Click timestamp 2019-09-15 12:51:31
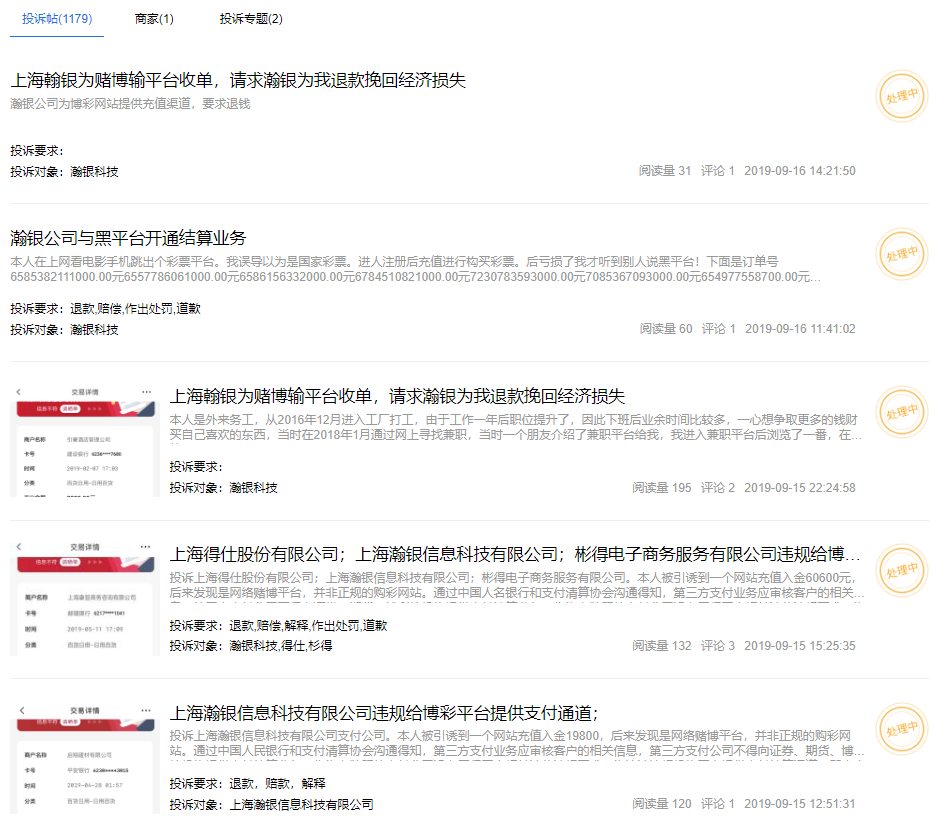Image resolution: width=952 pixels, height=834 pixels. [x=800, y=804]
